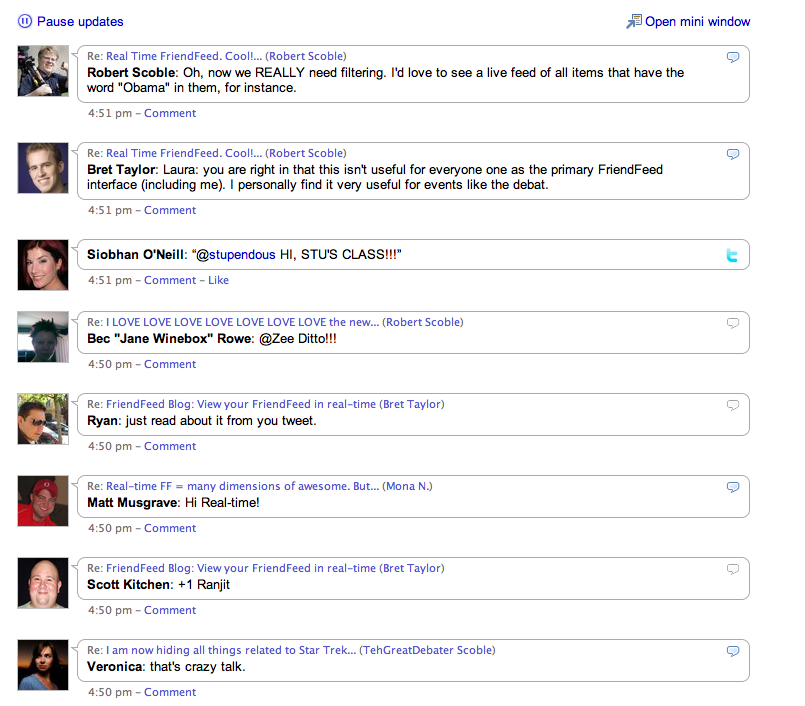This screenshot has height=706, width=805.
Task: Click the bold name "Siobhan O'Neill"
Action: tap(136, 255)
